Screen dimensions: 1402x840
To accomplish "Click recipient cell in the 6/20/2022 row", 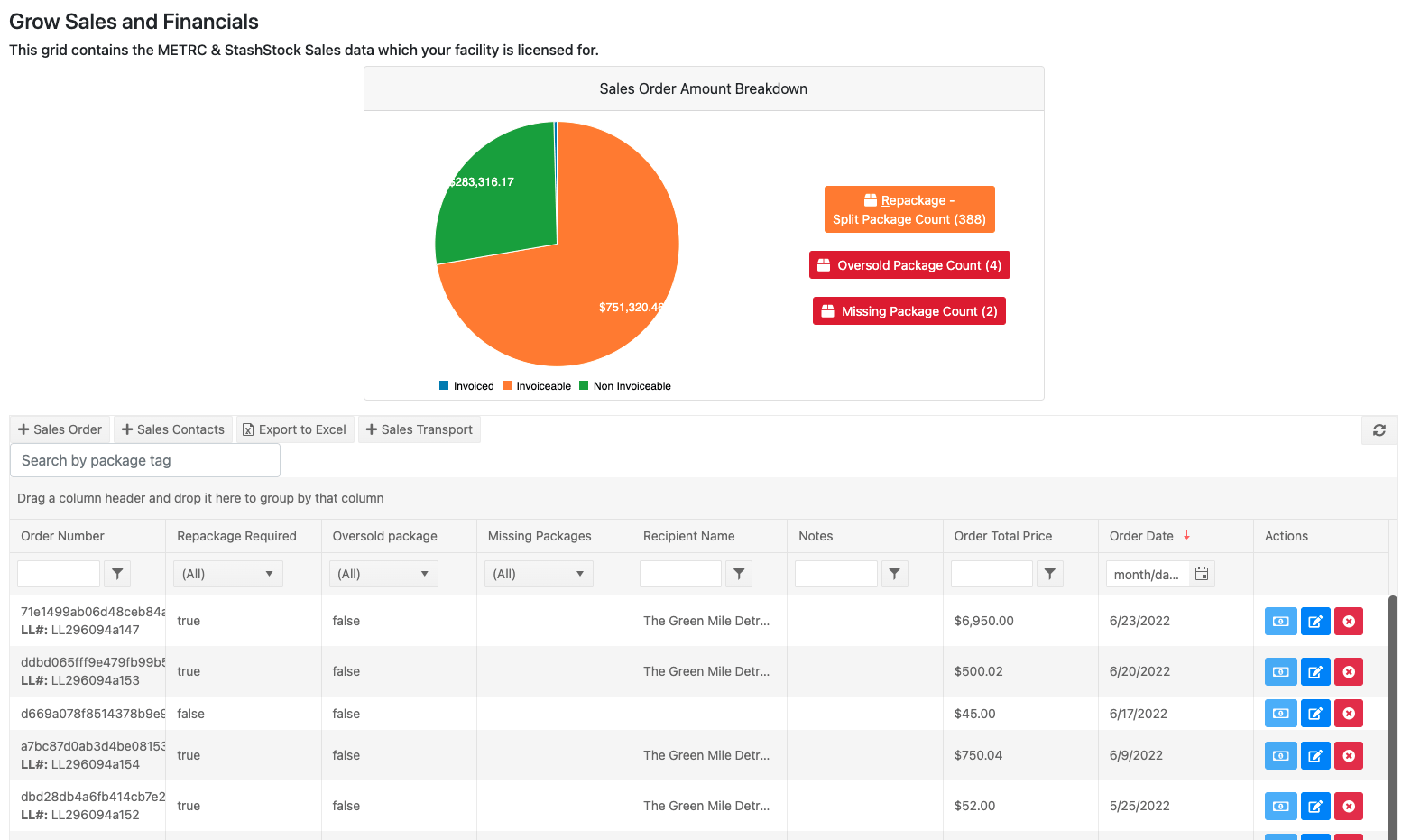I will (709, 671).
